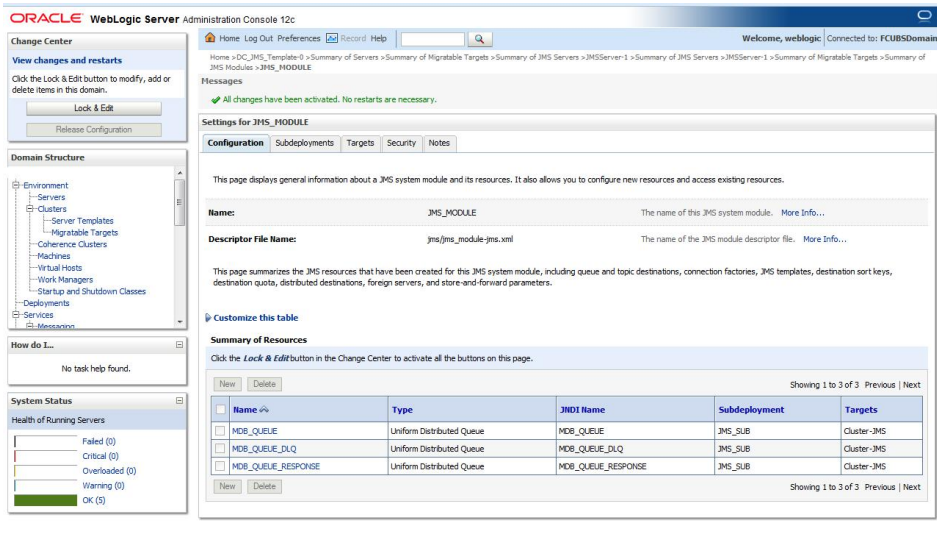The height and width of the screenshot is (541, 937).
Task: Click top Next pagination link
Action: [x=911, y=384]
